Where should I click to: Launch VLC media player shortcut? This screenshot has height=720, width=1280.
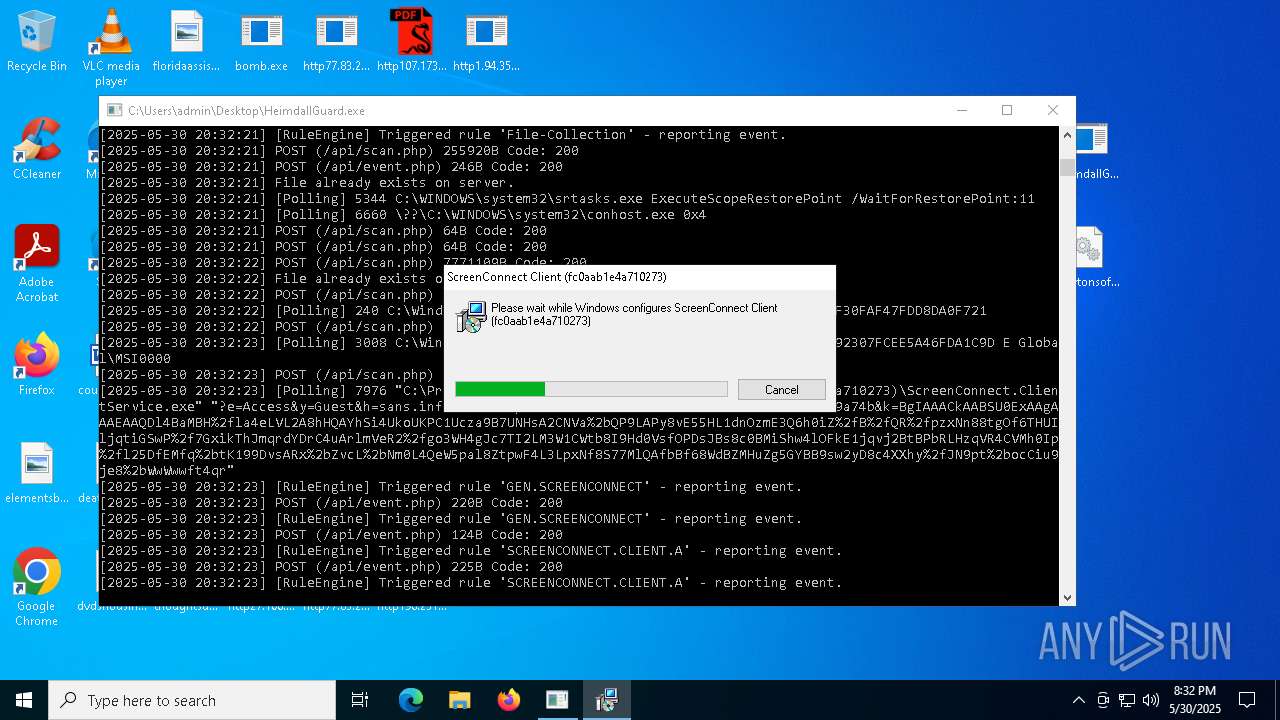(x=111, y=47)
